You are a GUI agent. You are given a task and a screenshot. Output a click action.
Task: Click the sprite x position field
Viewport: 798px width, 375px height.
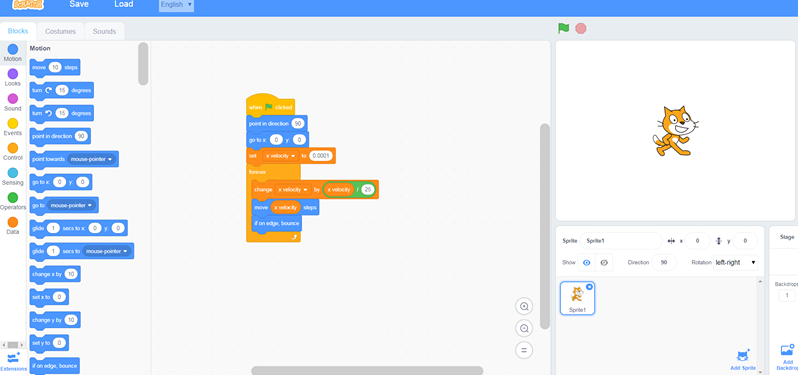click(697, 241)
